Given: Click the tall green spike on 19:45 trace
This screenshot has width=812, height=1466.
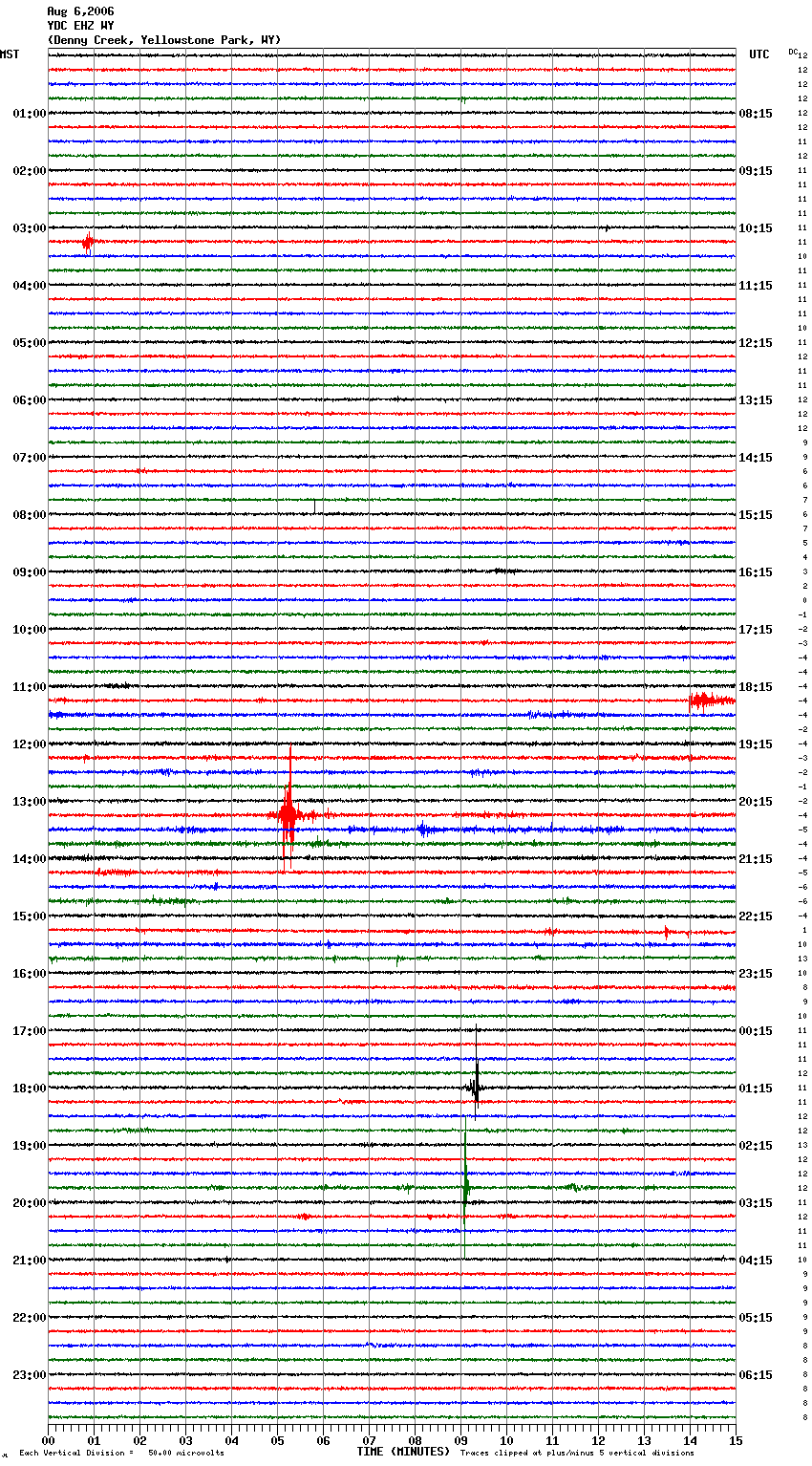Looking at the screenshot, I should pyautogui.click(x=465, y=1188).
